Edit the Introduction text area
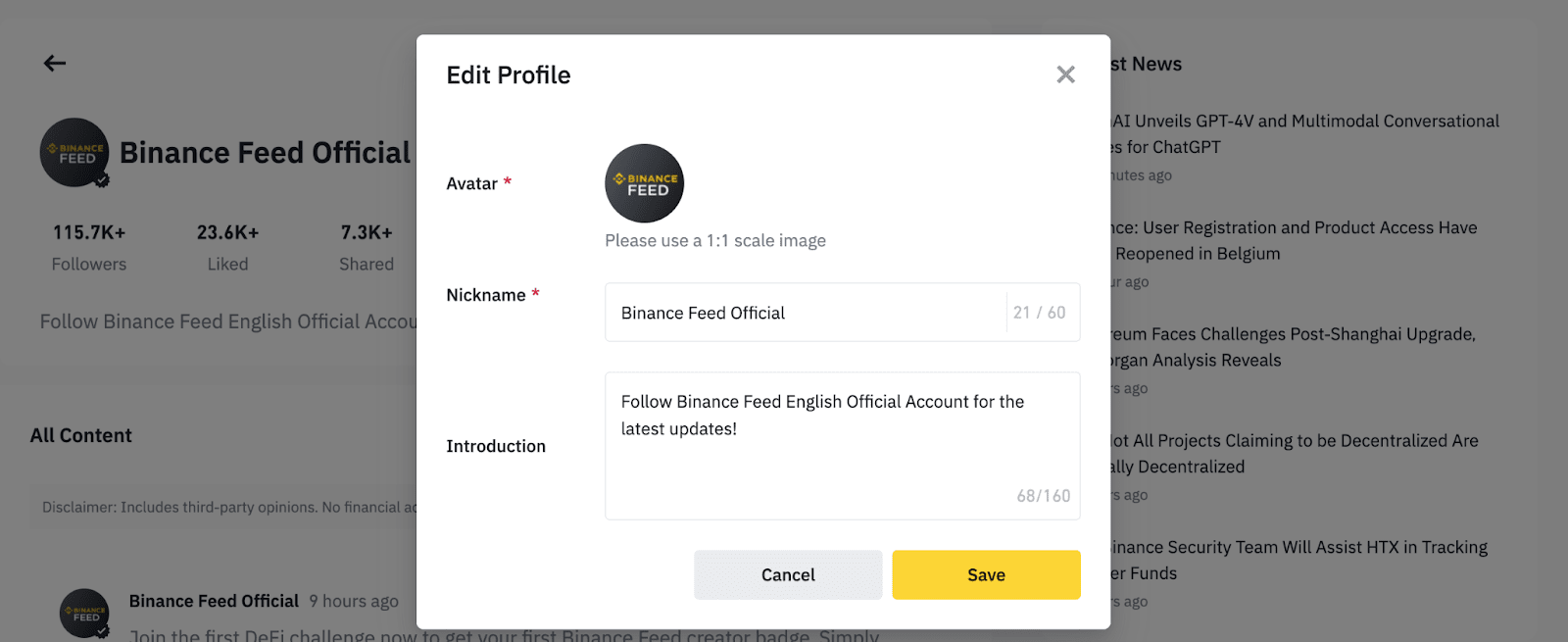This screenshot has width=1568, height=642. click(842, 446)
